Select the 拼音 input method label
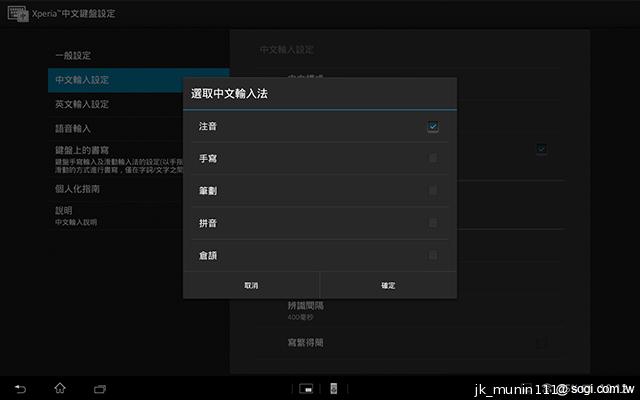 208,223
